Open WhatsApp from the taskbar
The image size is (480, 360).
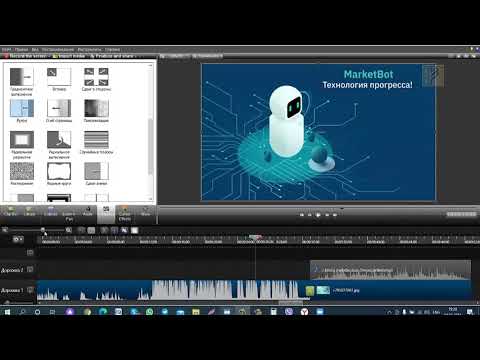click(x=150, y=312)
